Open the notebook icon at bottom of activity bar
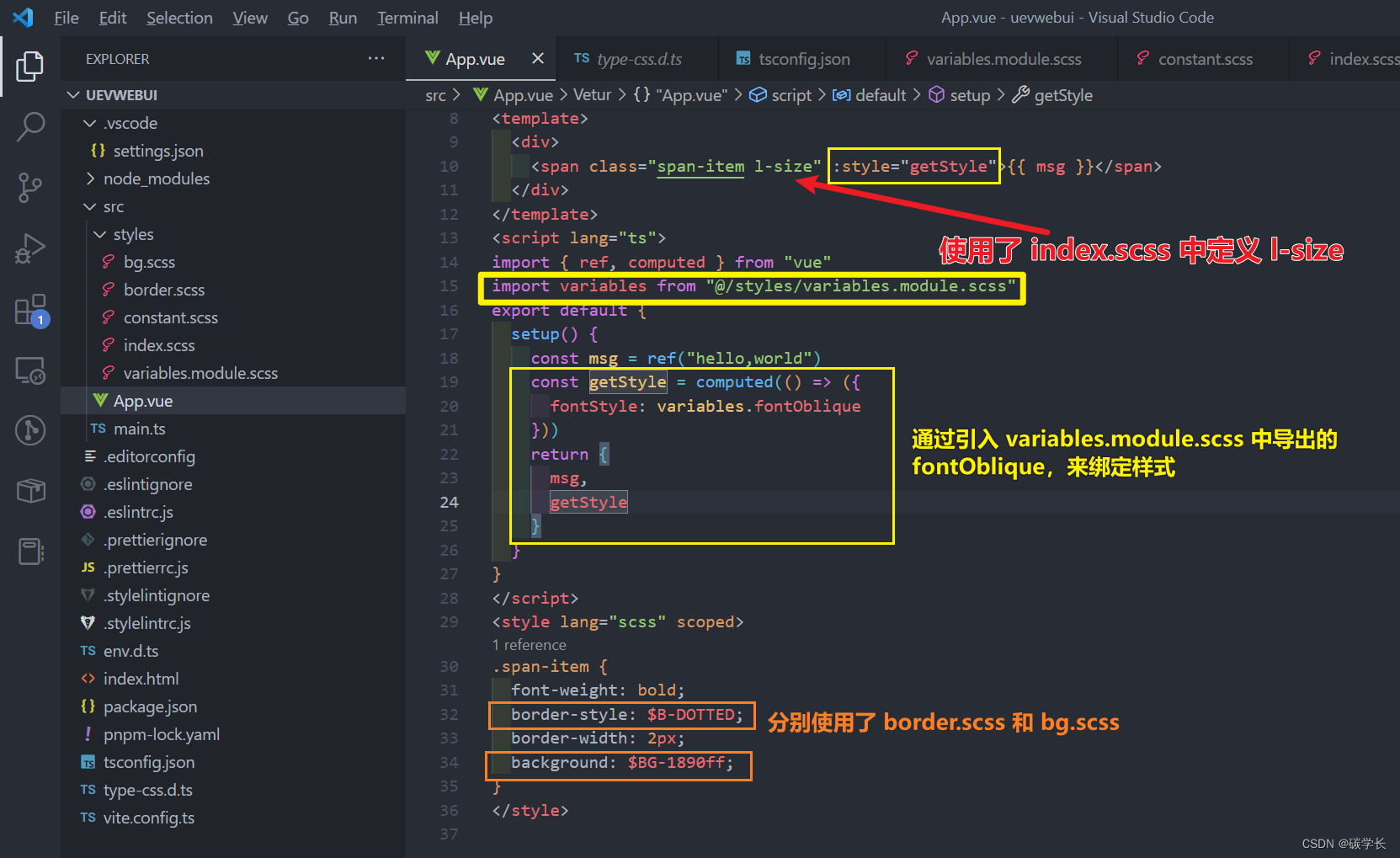Image resolution: width=1400 pixels, height=858 pixels. (x=30, y=552)
